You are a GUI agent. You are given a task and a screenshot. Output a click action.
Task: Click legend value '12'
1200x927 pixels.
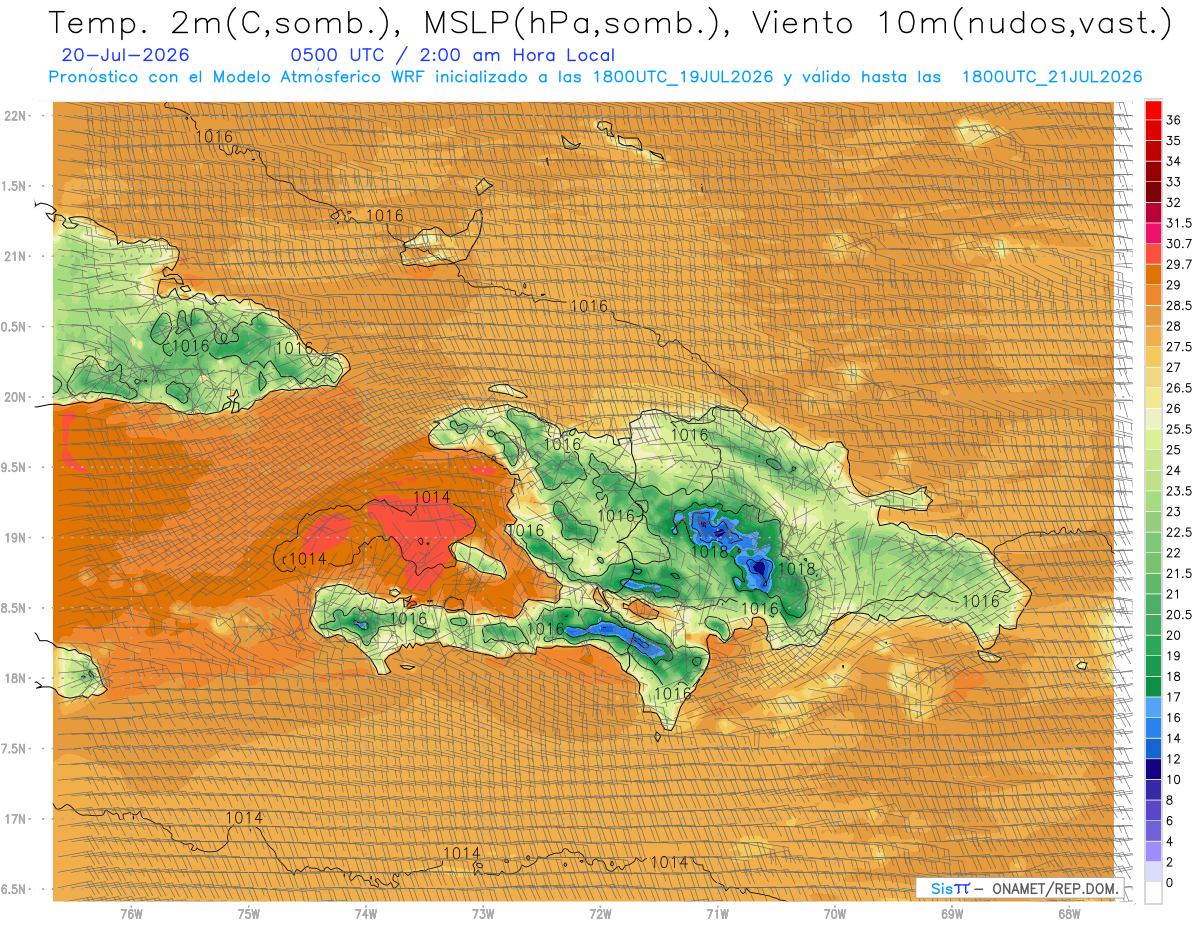(1174, 759)
